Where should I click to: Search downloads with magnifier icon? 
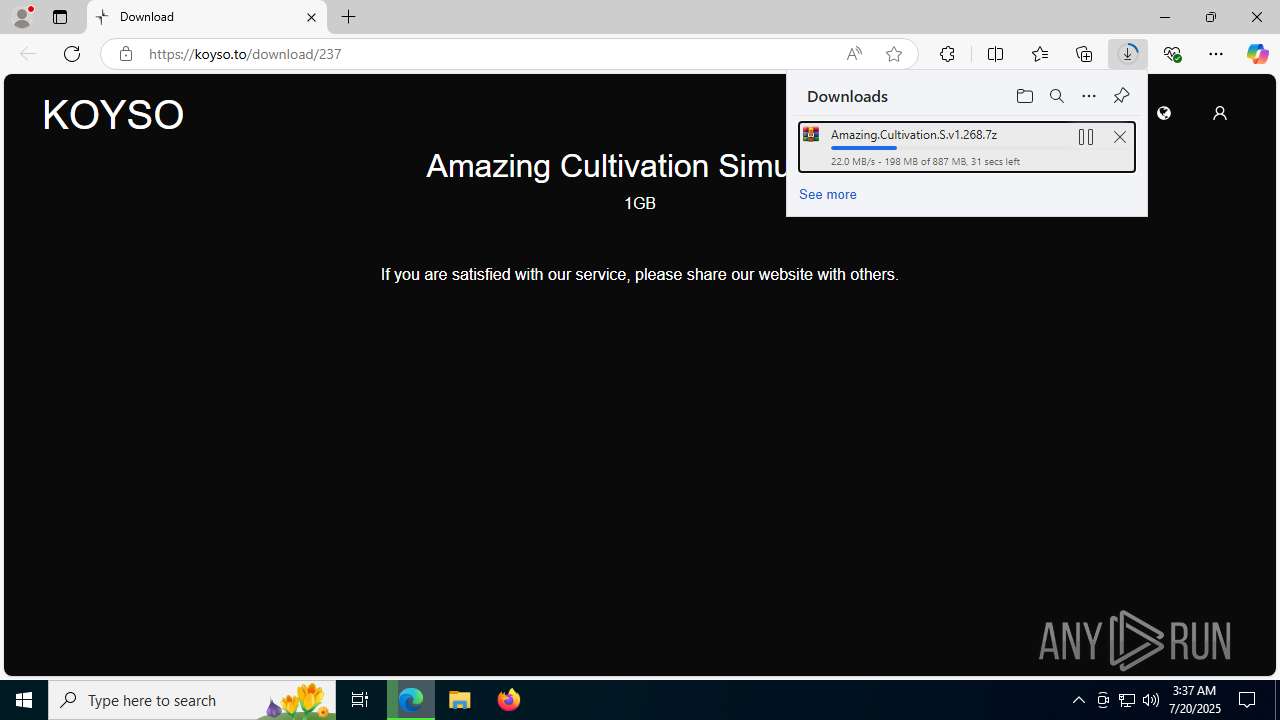1057,96
